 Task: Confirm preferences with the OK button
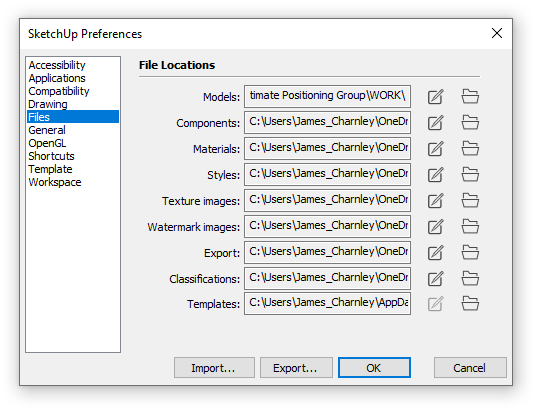374,368
